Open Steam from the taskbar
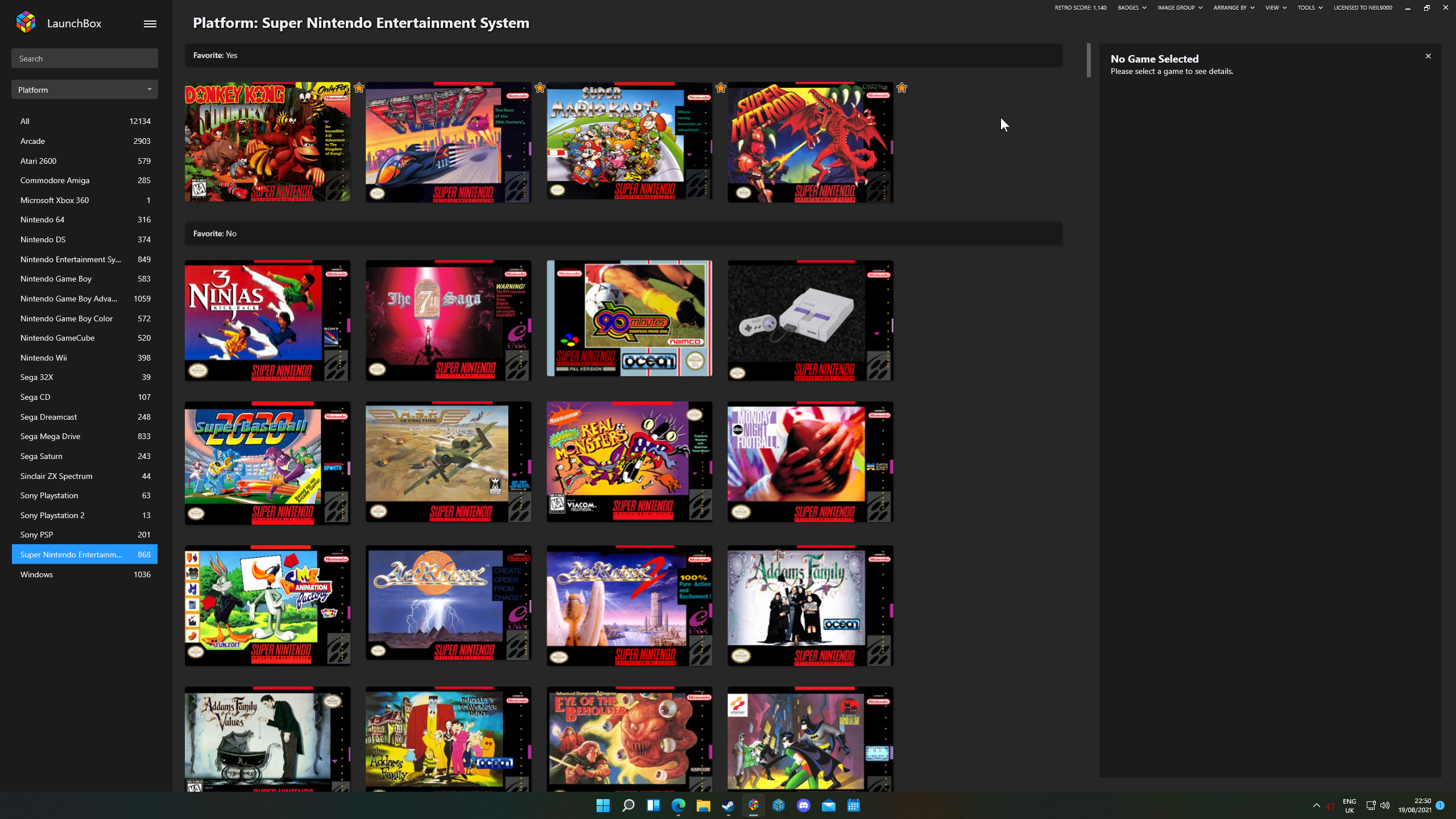The image size is (1456, 819). pos(728,805)
